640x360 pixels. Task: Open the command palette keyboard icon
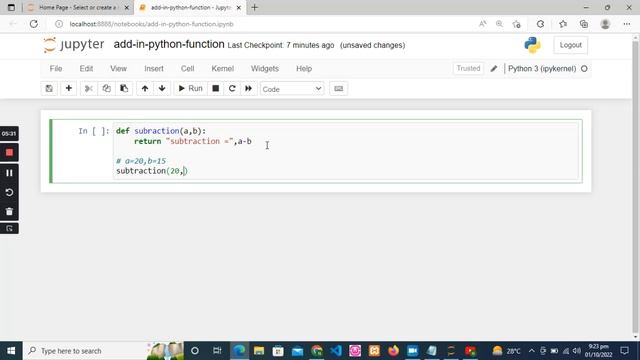tap(338, 89)
